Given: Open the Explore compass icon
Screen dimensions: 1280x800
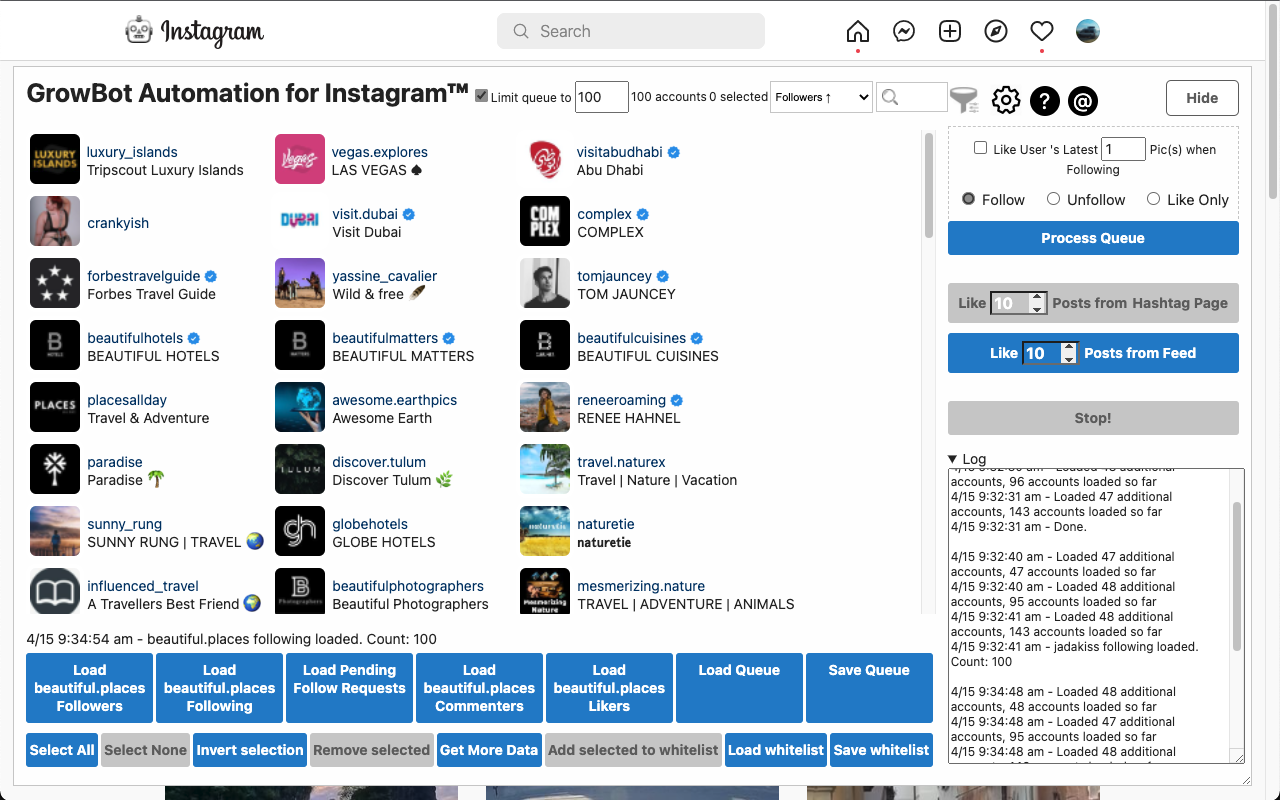Looking at the screenshot, I should tap(996, 32).
